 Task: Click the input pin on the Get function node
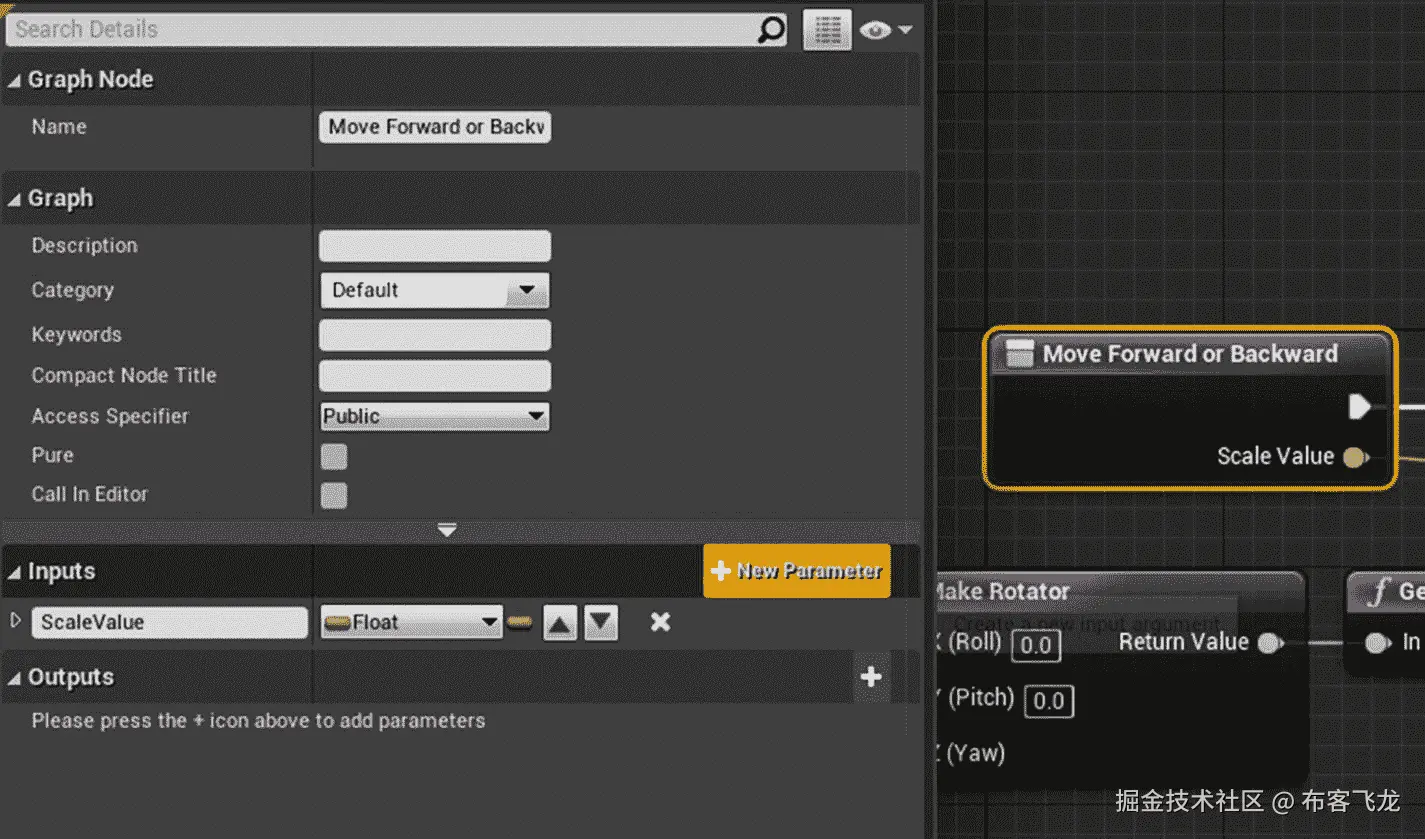1377,643
